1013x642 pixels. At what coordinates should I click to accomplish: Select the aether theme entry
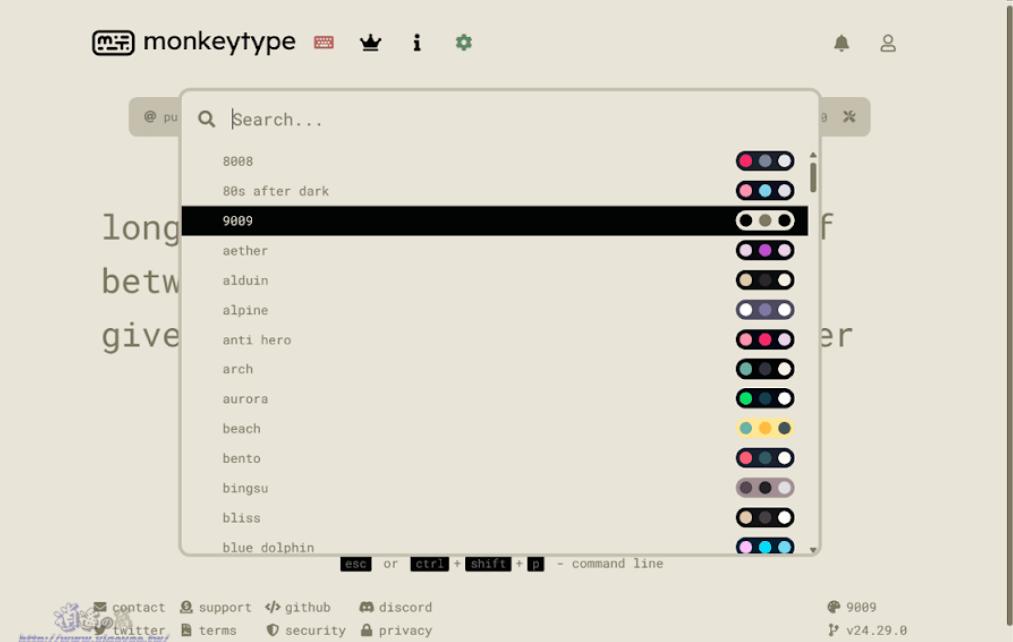click(x=245, y=251)
